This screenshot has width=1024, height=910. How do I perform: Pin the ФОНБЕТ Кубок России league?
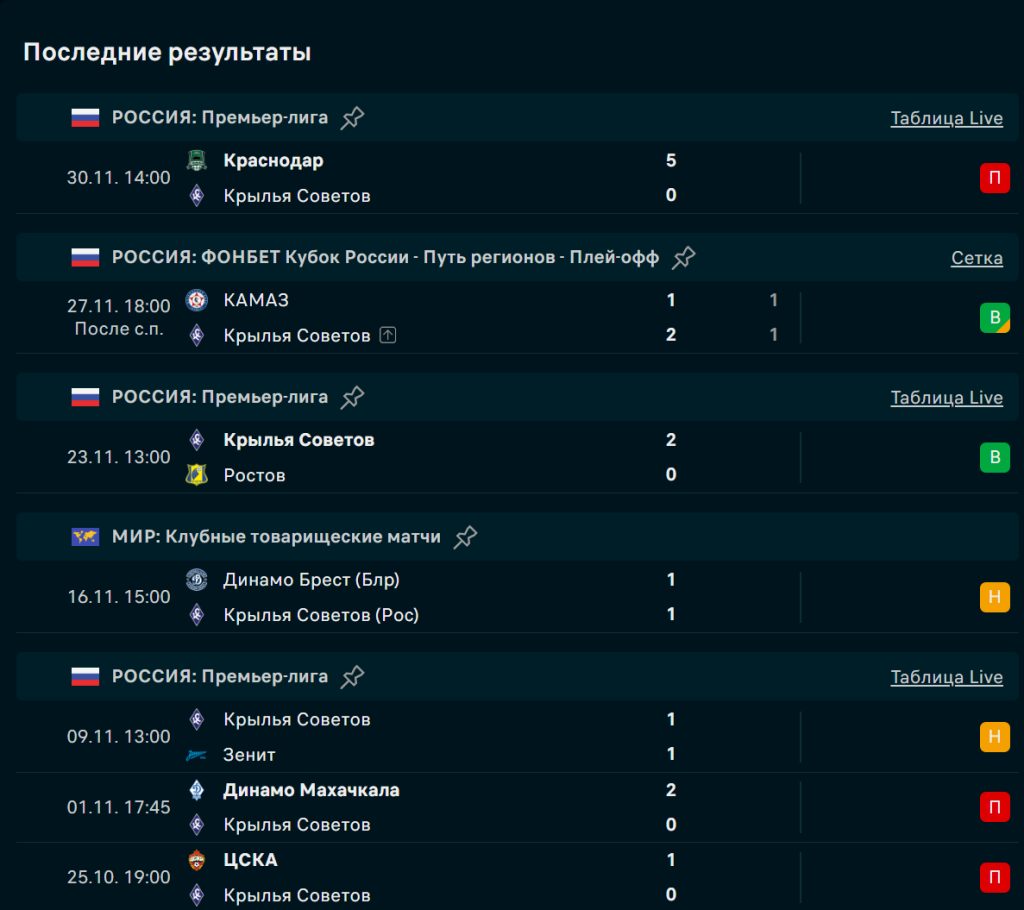[683, 258]
